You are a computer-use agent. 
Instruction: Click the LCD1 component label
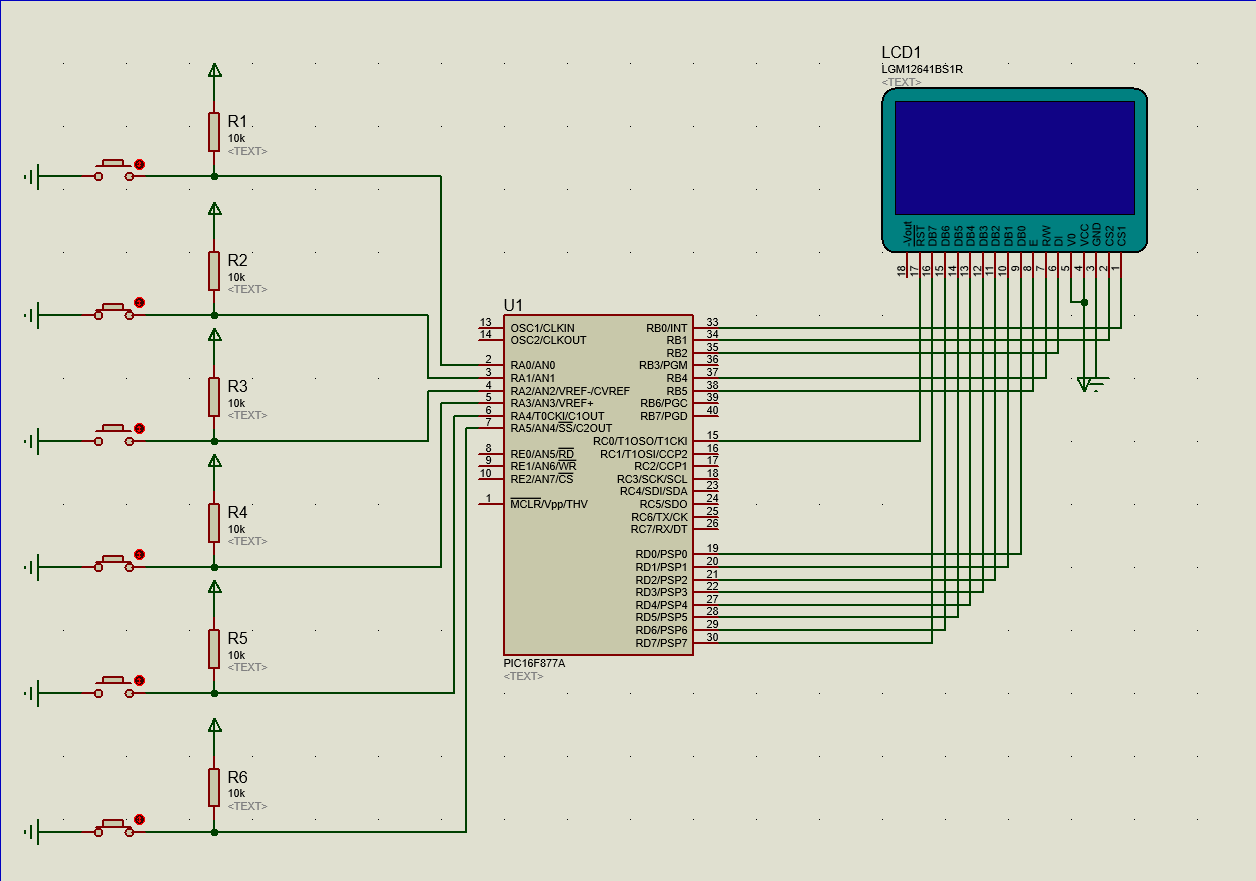901,53
